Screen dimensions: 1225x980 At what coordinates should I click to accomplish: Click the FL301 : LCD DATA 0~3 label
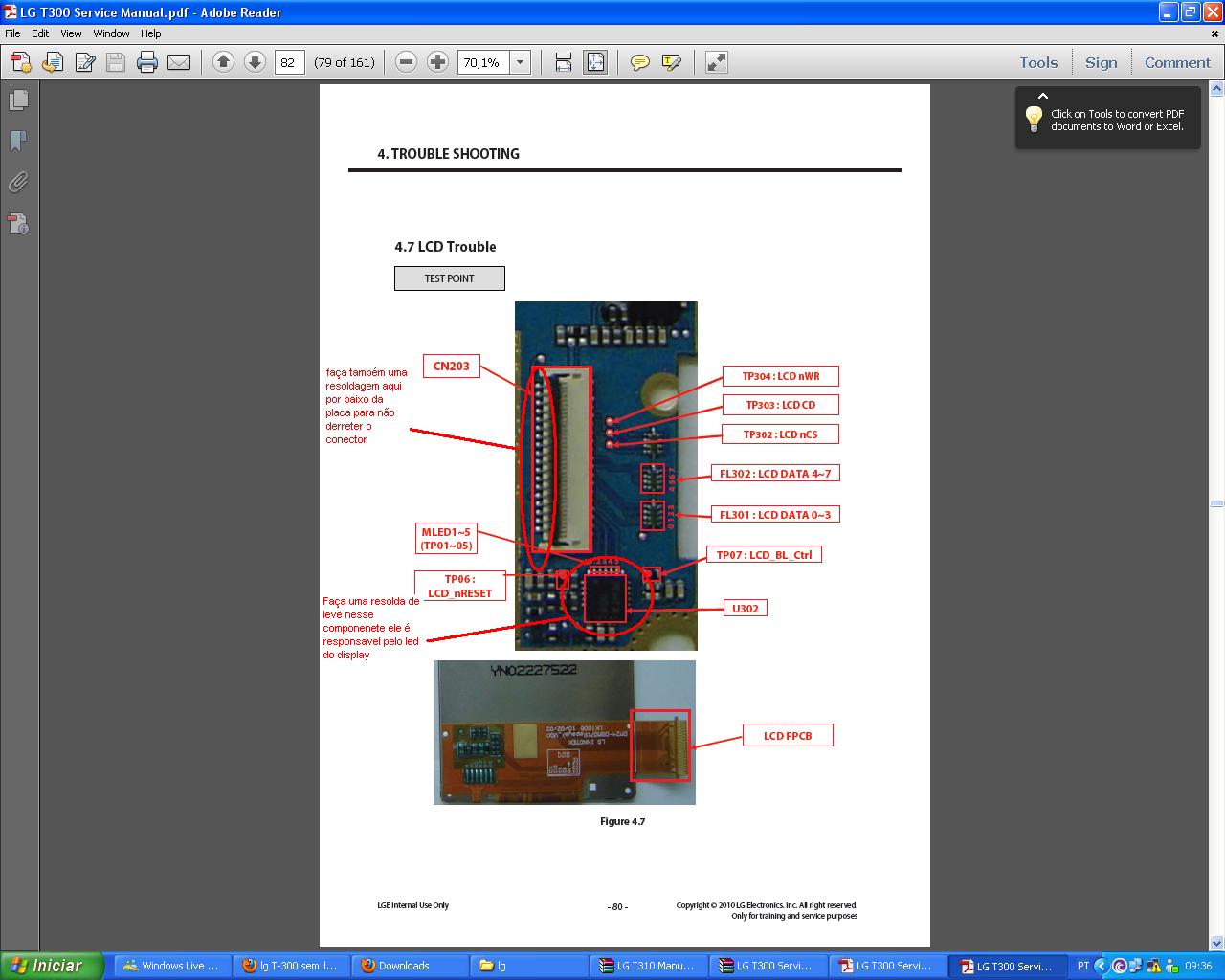(x=774, y=514)
